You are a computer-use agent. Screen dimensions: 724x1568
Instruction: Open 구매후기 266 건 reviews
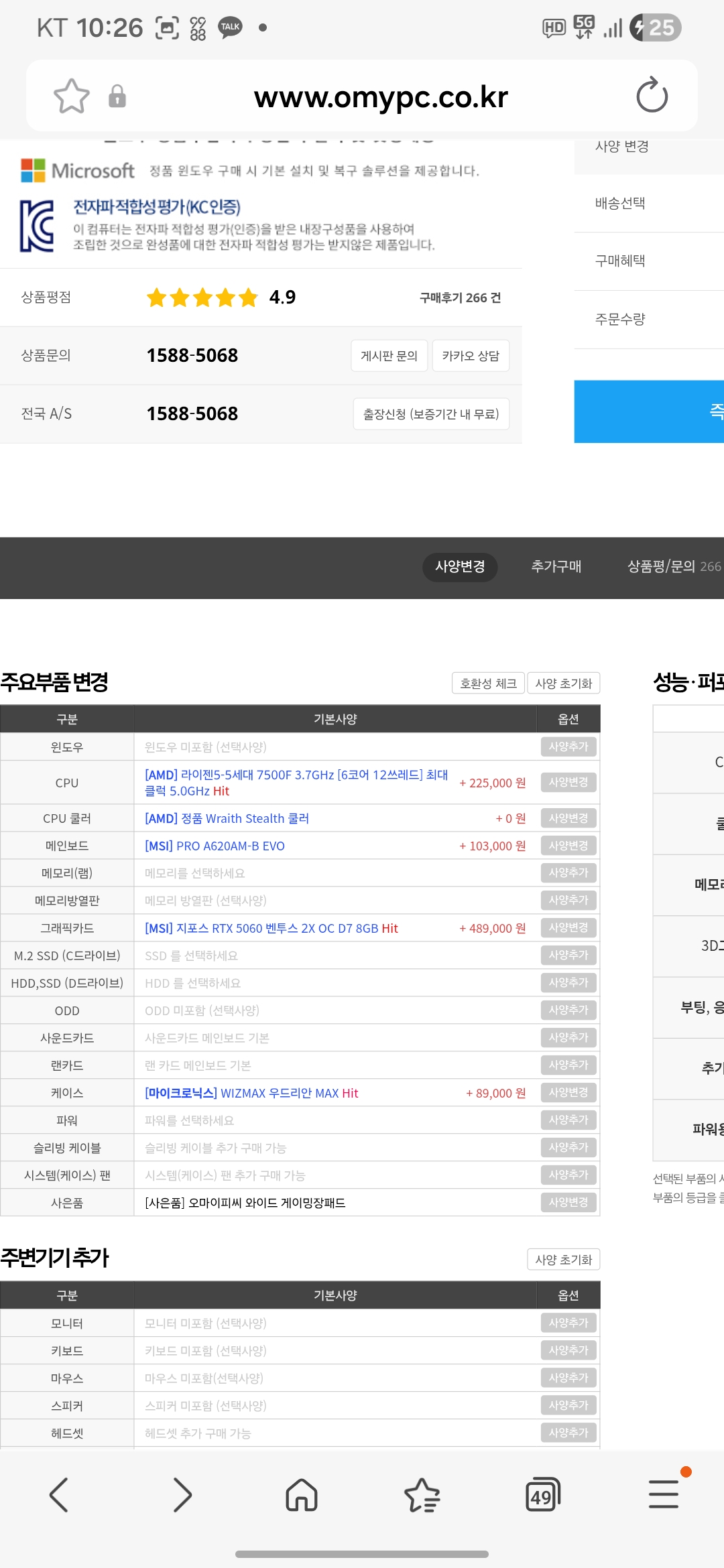pyautogui.click(x=460, y=298)
